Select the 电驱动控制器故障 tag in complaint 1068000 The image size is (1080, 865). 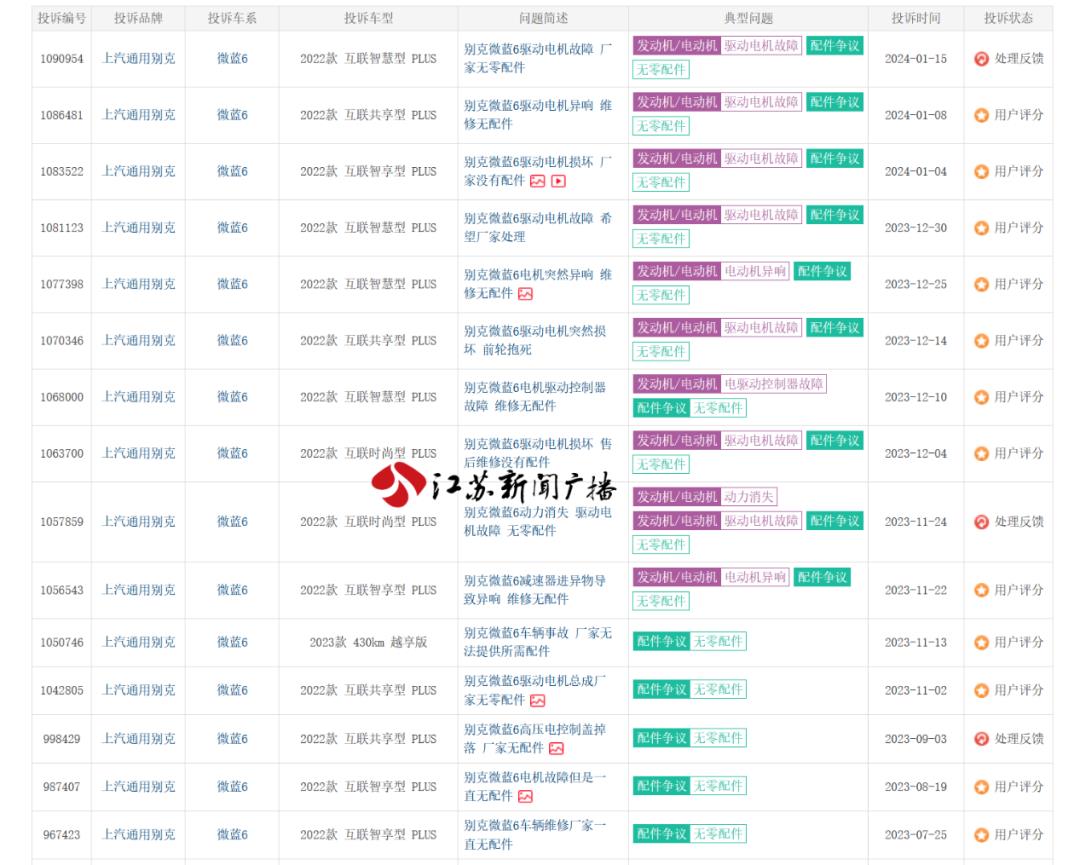(x=774, y=384)
